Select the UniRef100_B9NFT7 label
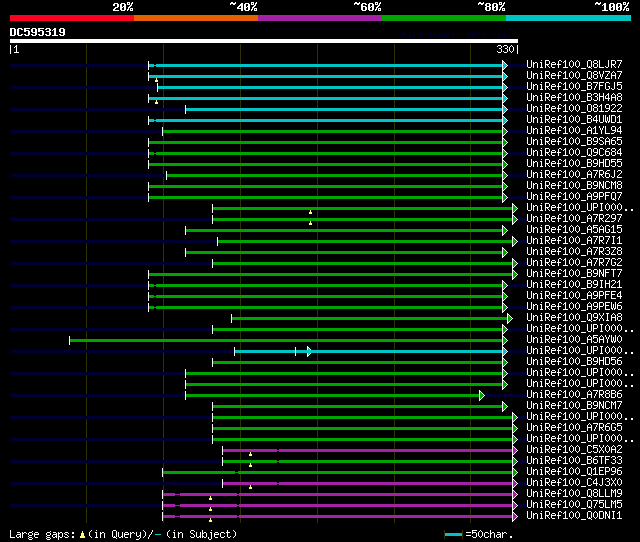Screen dimensions: 640x542 pos(574,274)
